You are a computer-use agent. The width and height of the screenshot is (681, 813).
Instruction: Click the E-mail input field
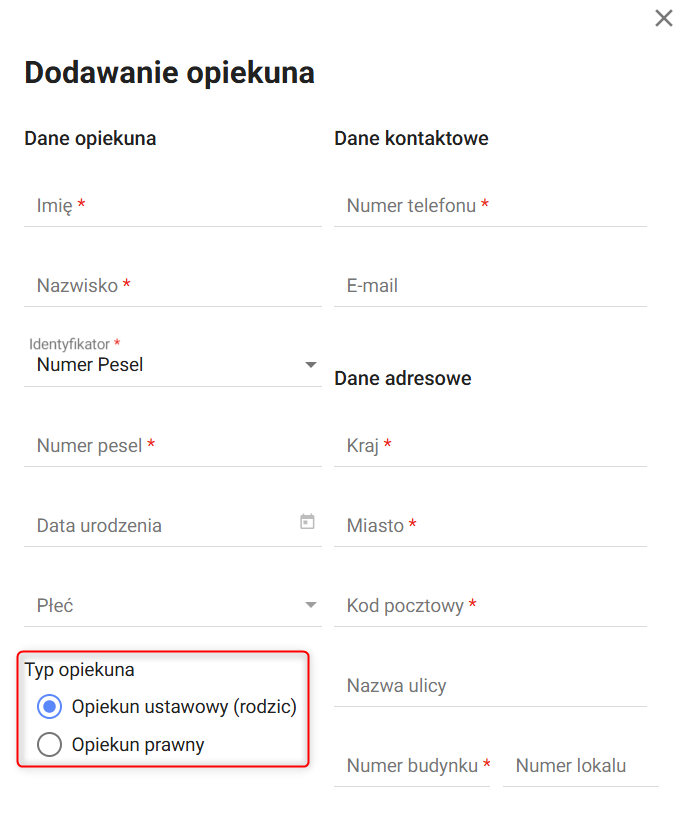[490, 286]
